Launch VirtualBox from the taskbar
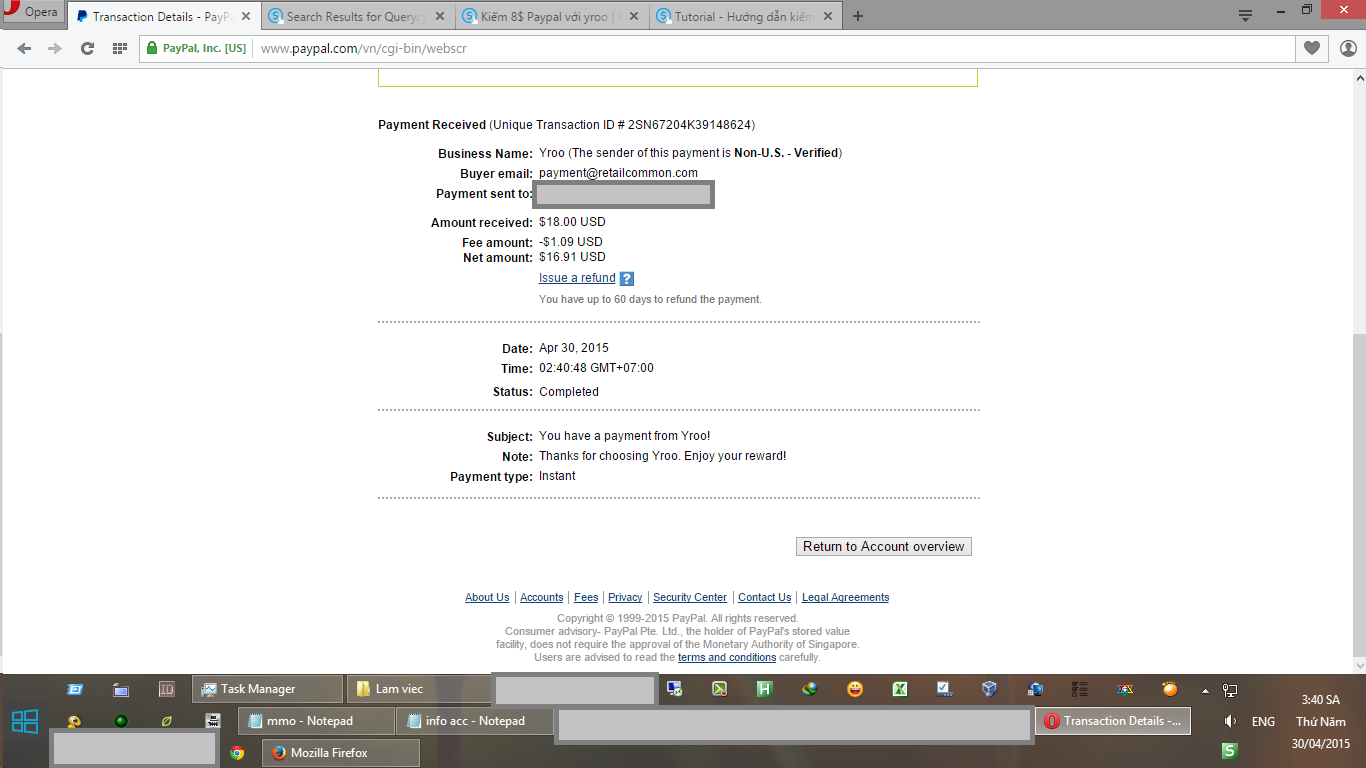This screenshot has width=1366, height=768. pyautogui.click(x=990, y=689)
